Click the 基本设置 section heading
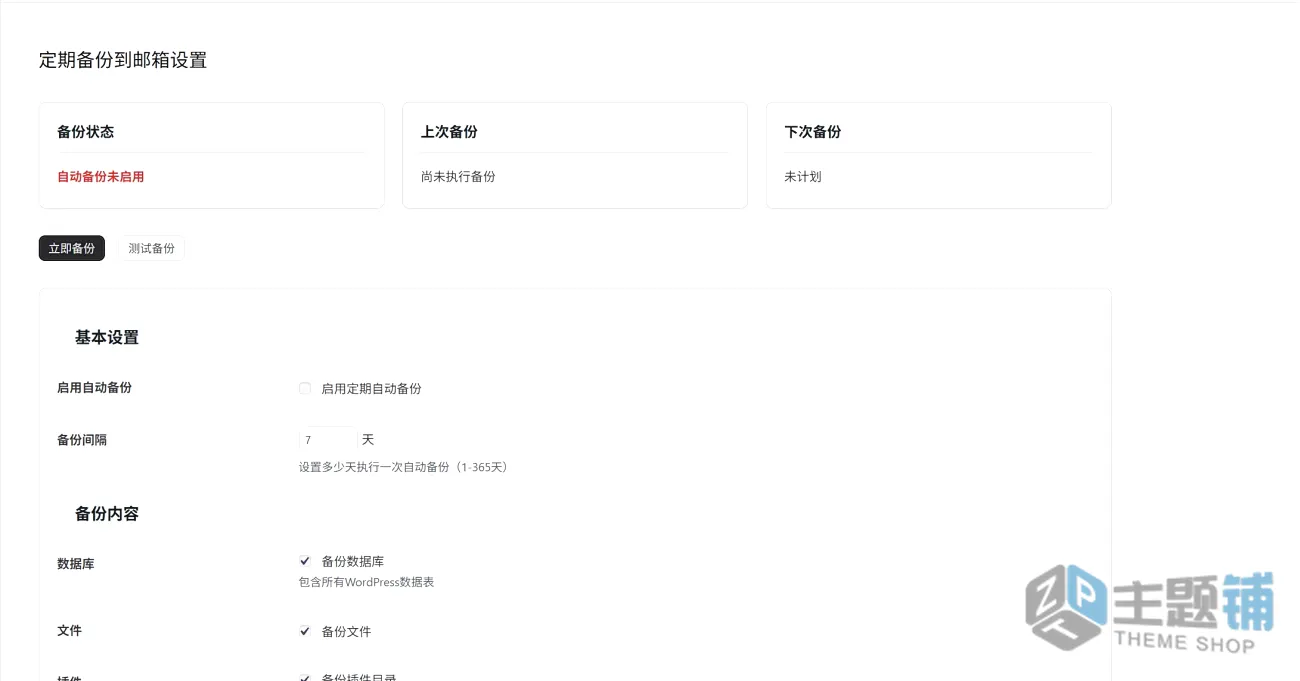 (x=107, y=338)
